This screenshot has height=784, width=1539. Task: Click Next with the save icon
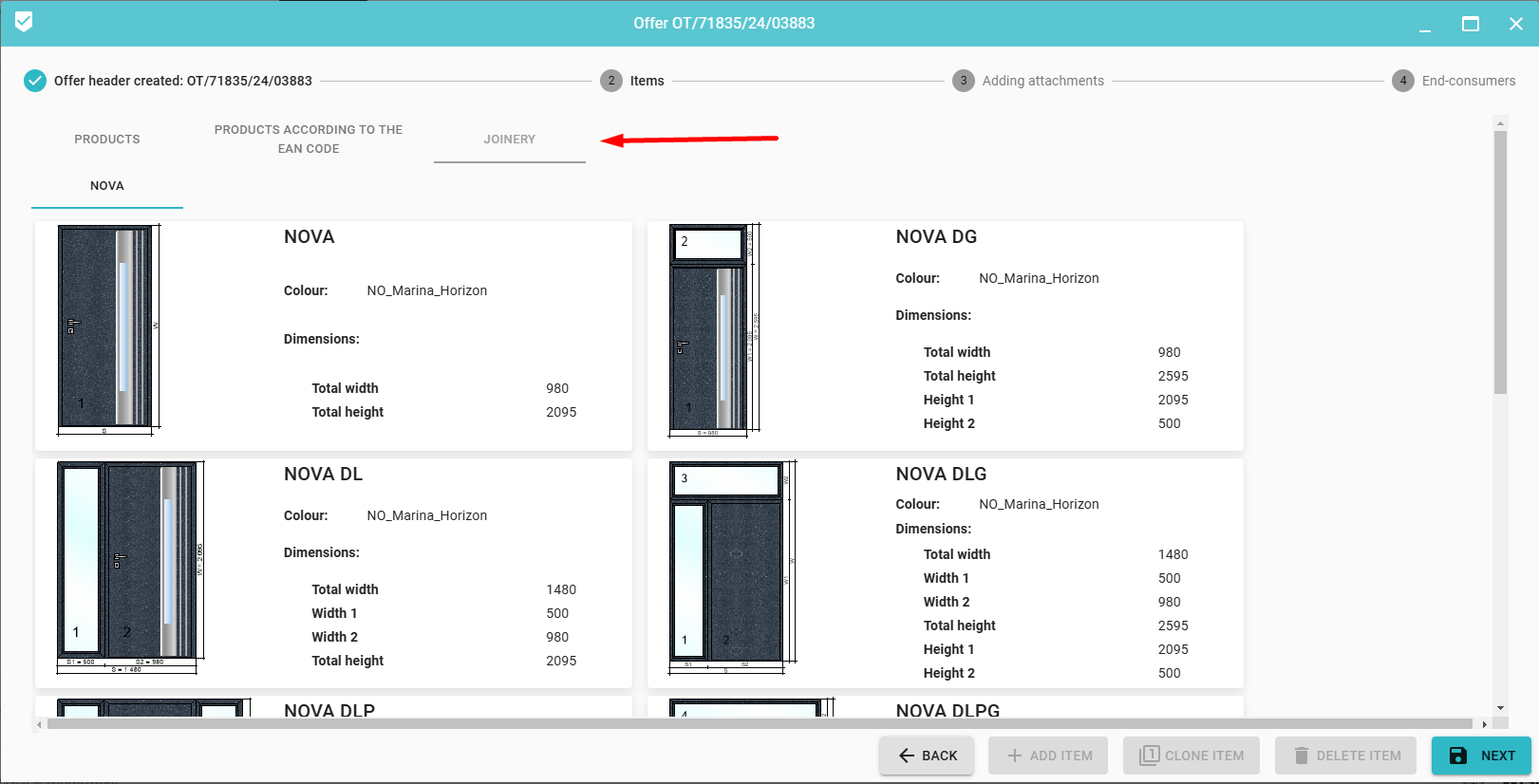click(x=1481, y=756)
